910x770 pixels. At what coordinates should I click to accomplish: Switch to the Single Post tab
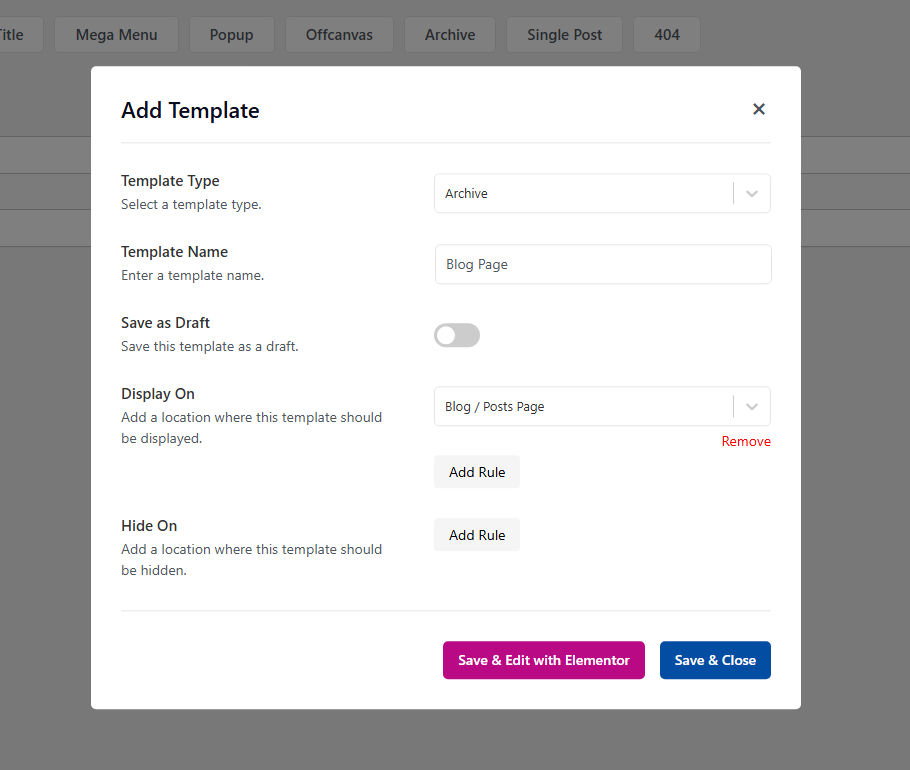point(564,35)
